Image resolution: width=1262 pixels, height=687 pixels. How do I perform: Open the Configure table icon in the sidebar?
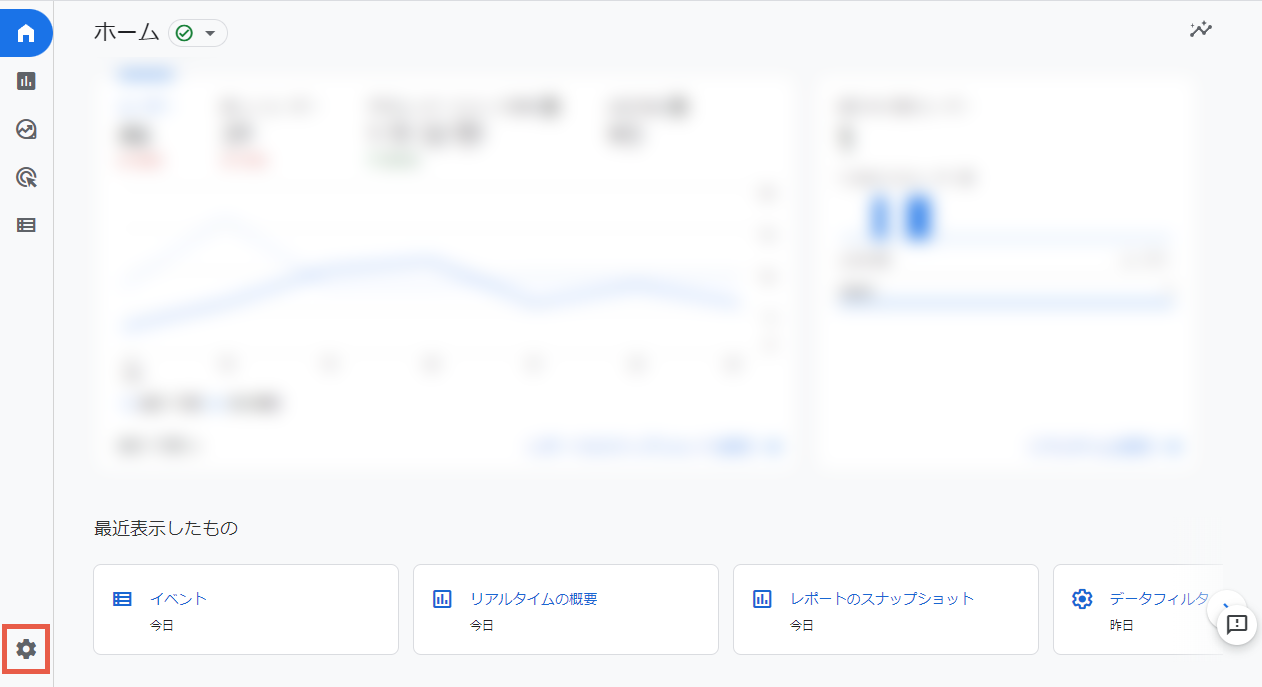pyautogui.click(x=26, y=225)
